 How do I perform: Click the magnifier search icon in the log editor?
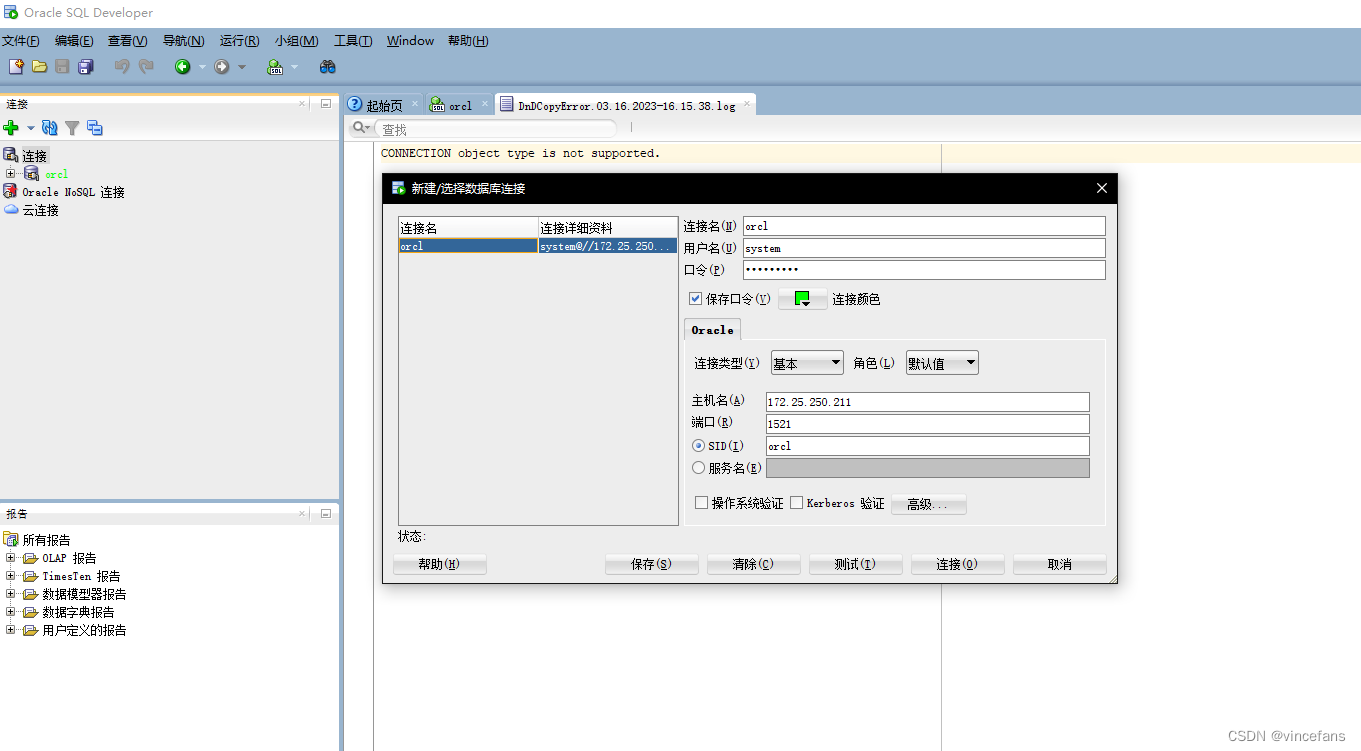click(x=359, y=129)
